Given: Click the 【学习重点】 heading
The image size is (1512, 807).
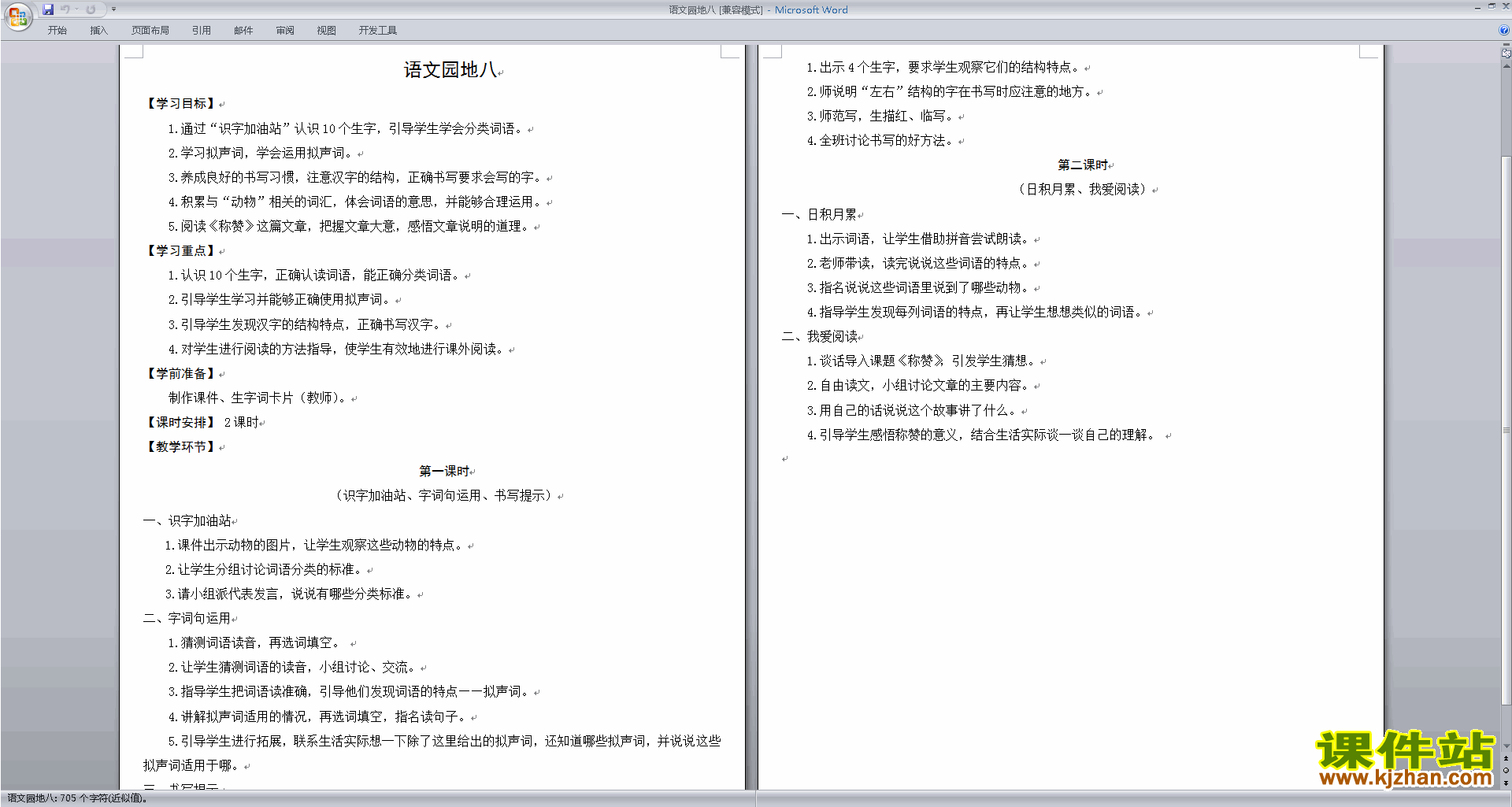Looking at the screenshot, I should tap(180, 251).
